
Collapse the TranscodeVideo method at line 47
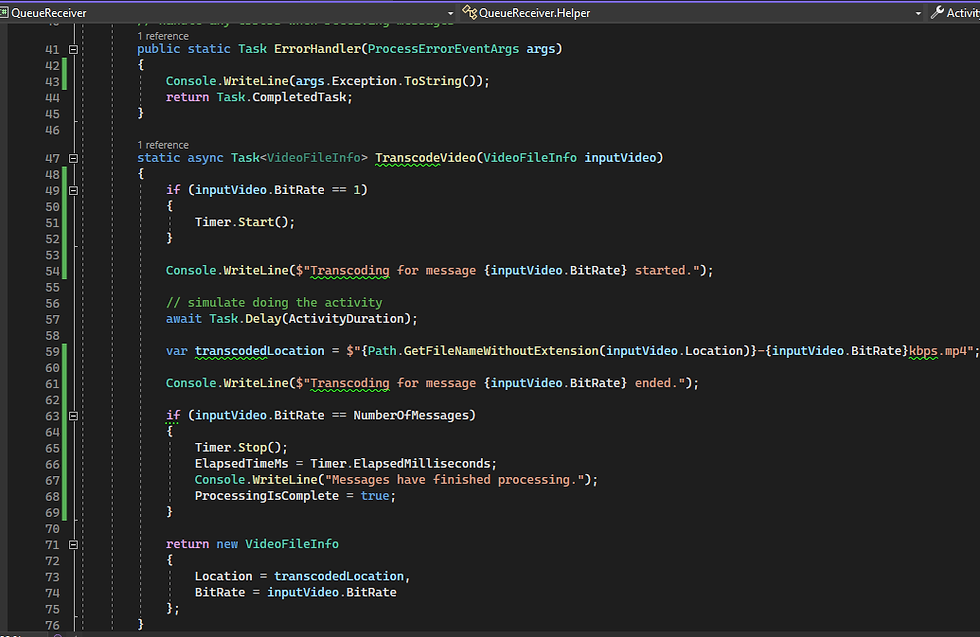pos(73,158)
